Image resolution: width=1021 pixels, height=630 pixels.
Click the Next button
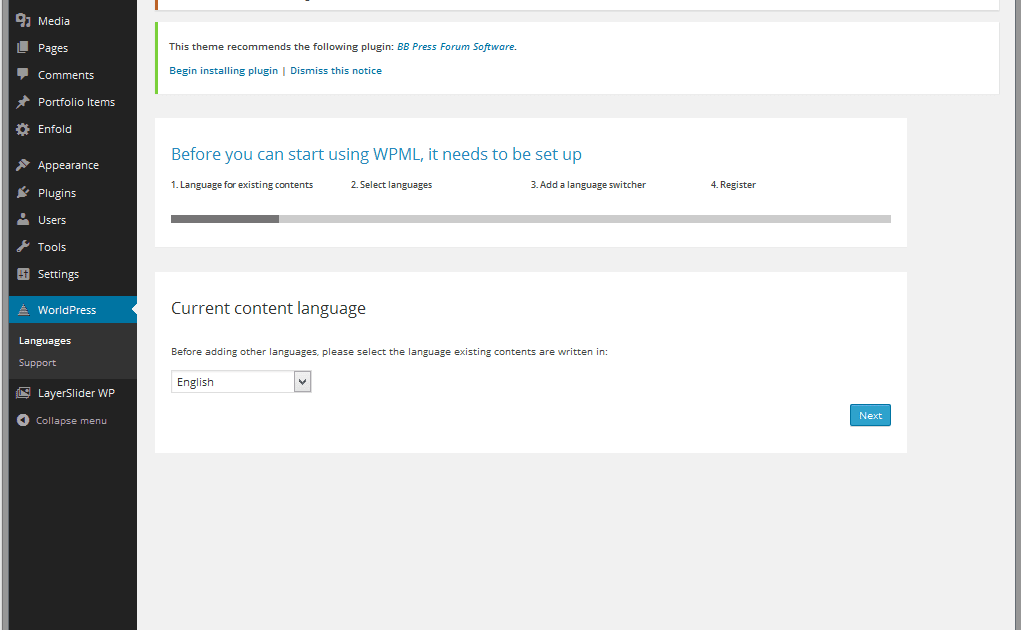[x=870, y=415]
